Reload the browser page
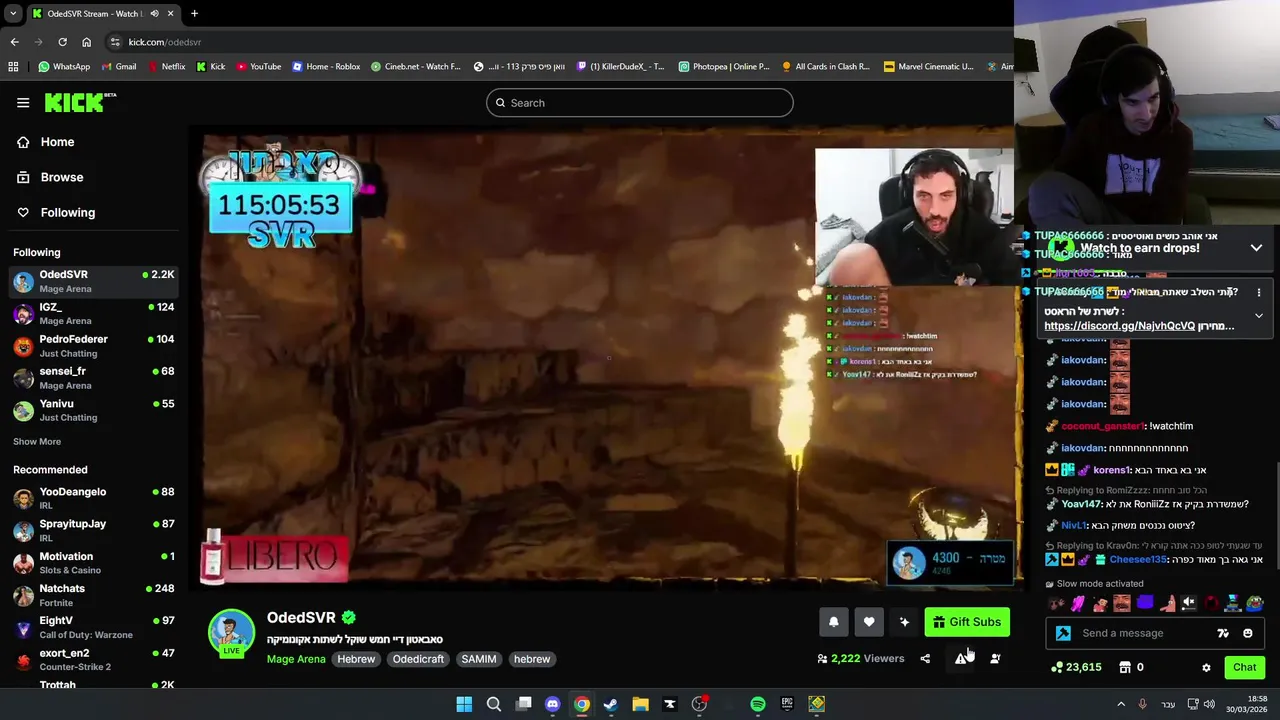1280x720 pixels. point(62,42)
